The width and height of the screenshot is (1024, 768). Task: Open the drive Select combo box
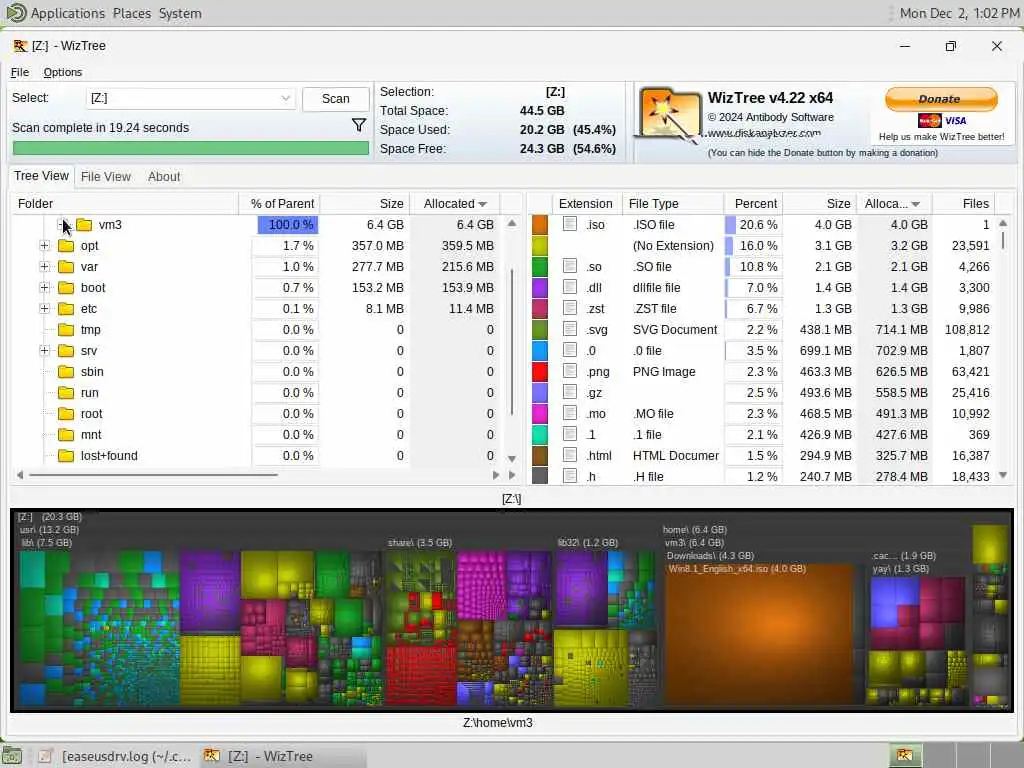point(190,98)
